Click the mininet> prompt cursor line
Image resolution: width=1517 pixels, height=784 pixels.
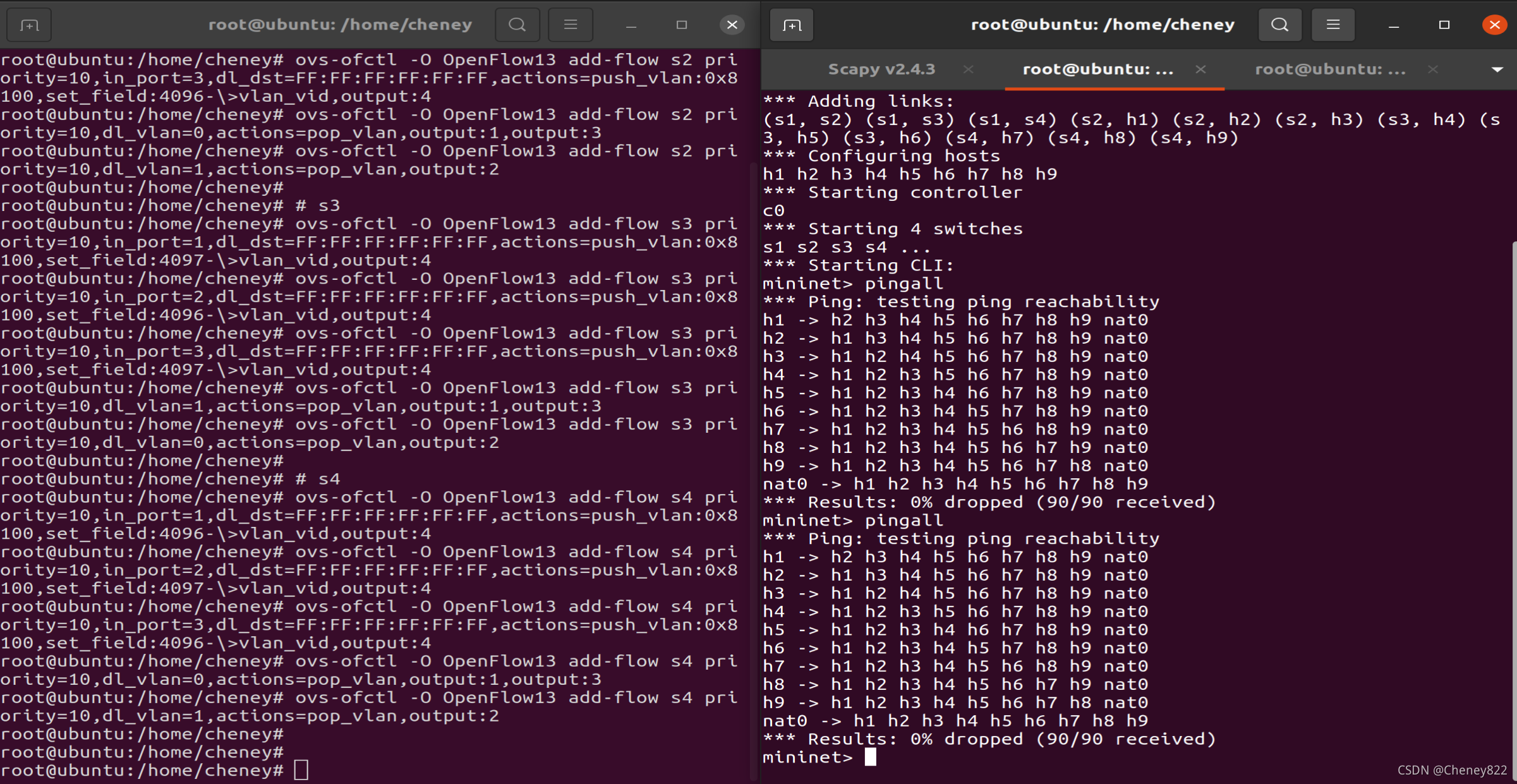coord(819,757)
